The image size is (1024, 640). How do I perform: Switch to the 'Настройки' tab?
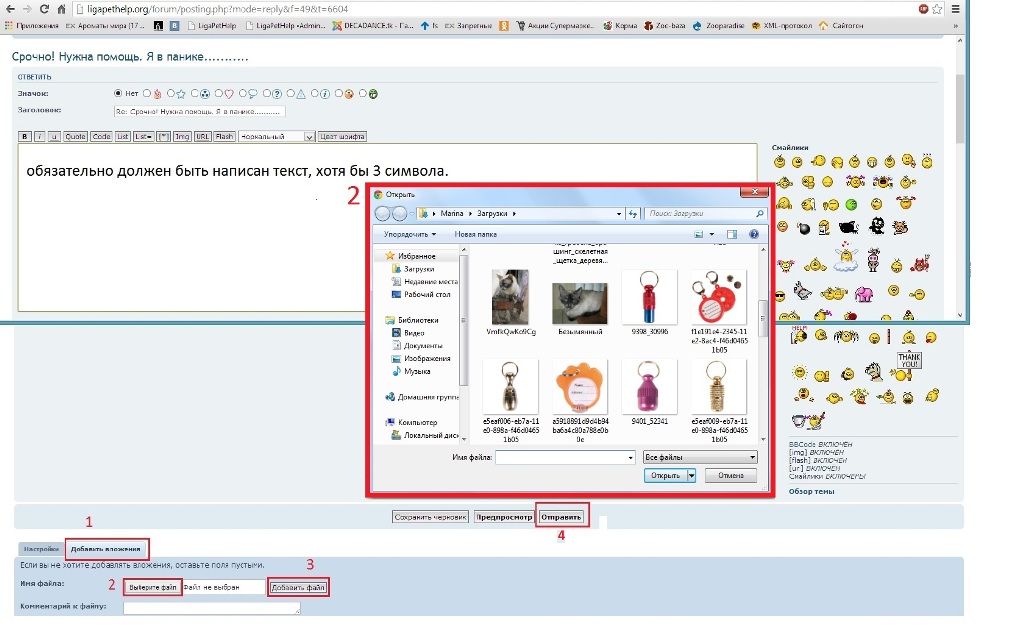point(41,549)
